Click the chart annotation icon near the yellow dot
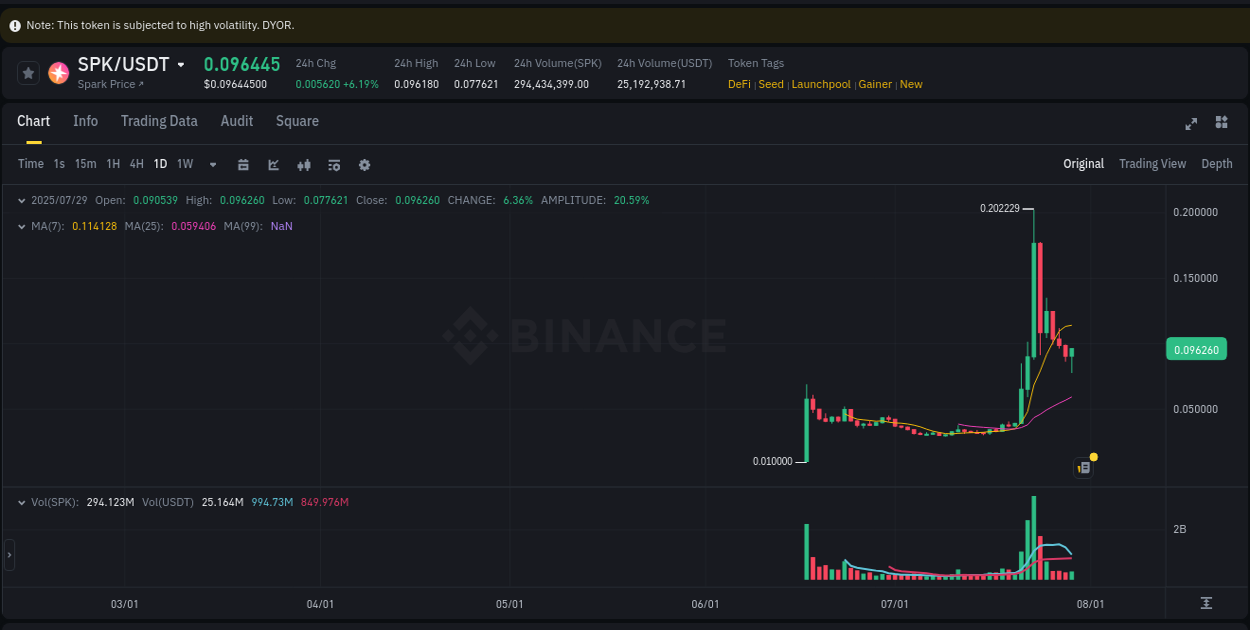This screenshot has height=630, width=1250. [x=1083, y=467]
